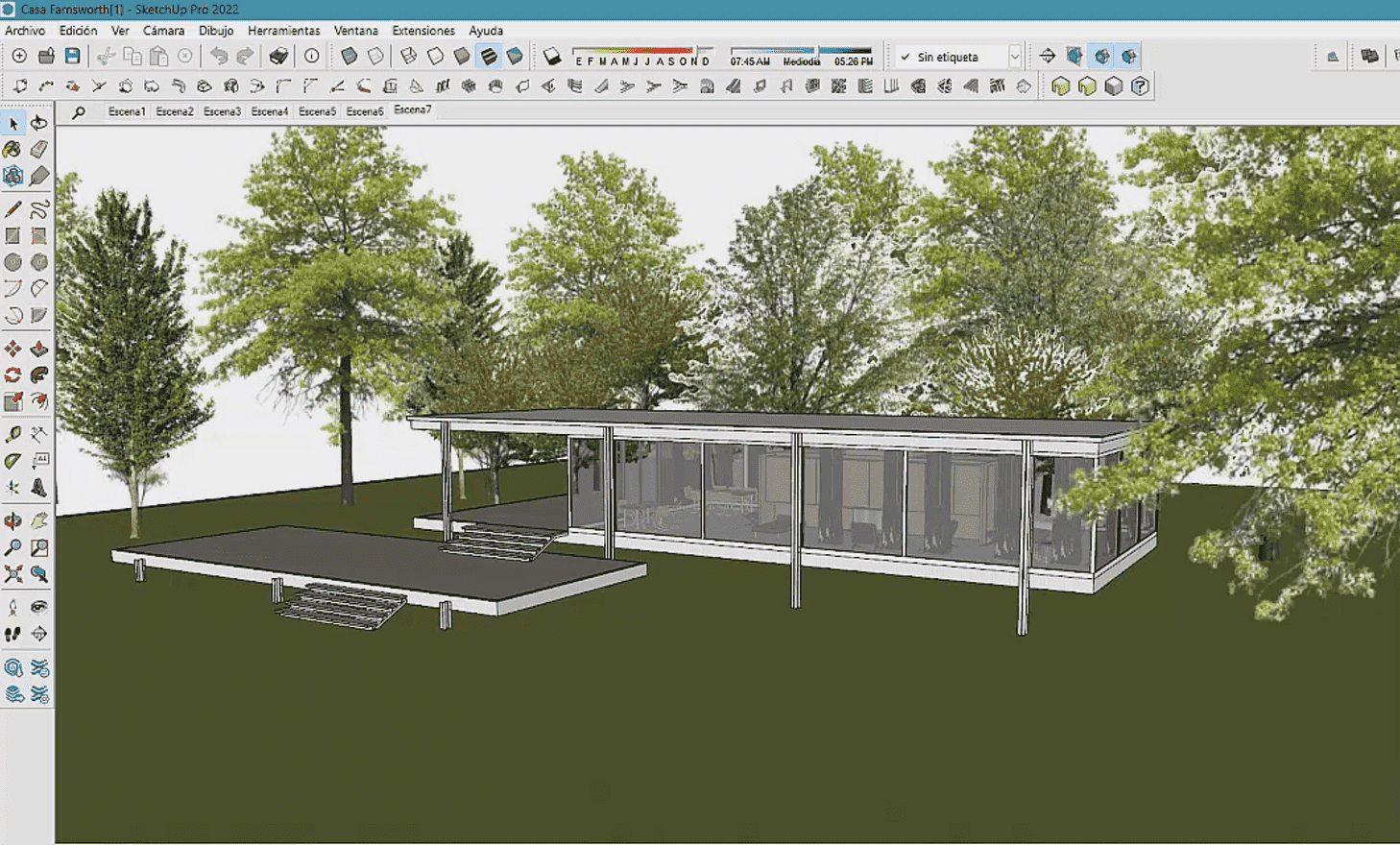Switch to the Escena2 tab
Image resolution: width=1400 pixels, height=845 pixels.
(175, 111)
